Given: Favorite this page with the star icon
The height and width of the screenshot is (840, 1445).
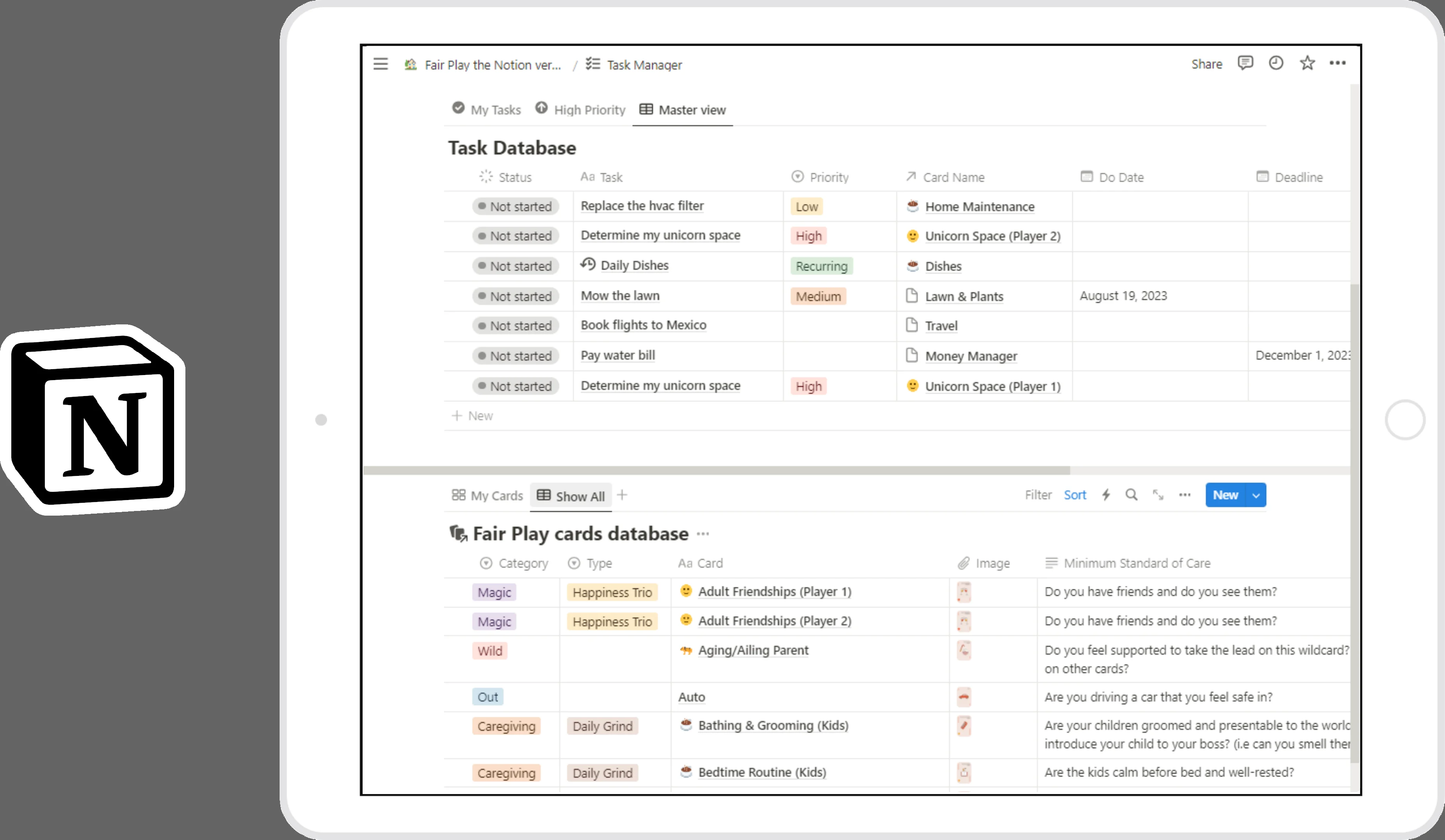Looking at the screenshot, I should click(x=1307, y=63).
